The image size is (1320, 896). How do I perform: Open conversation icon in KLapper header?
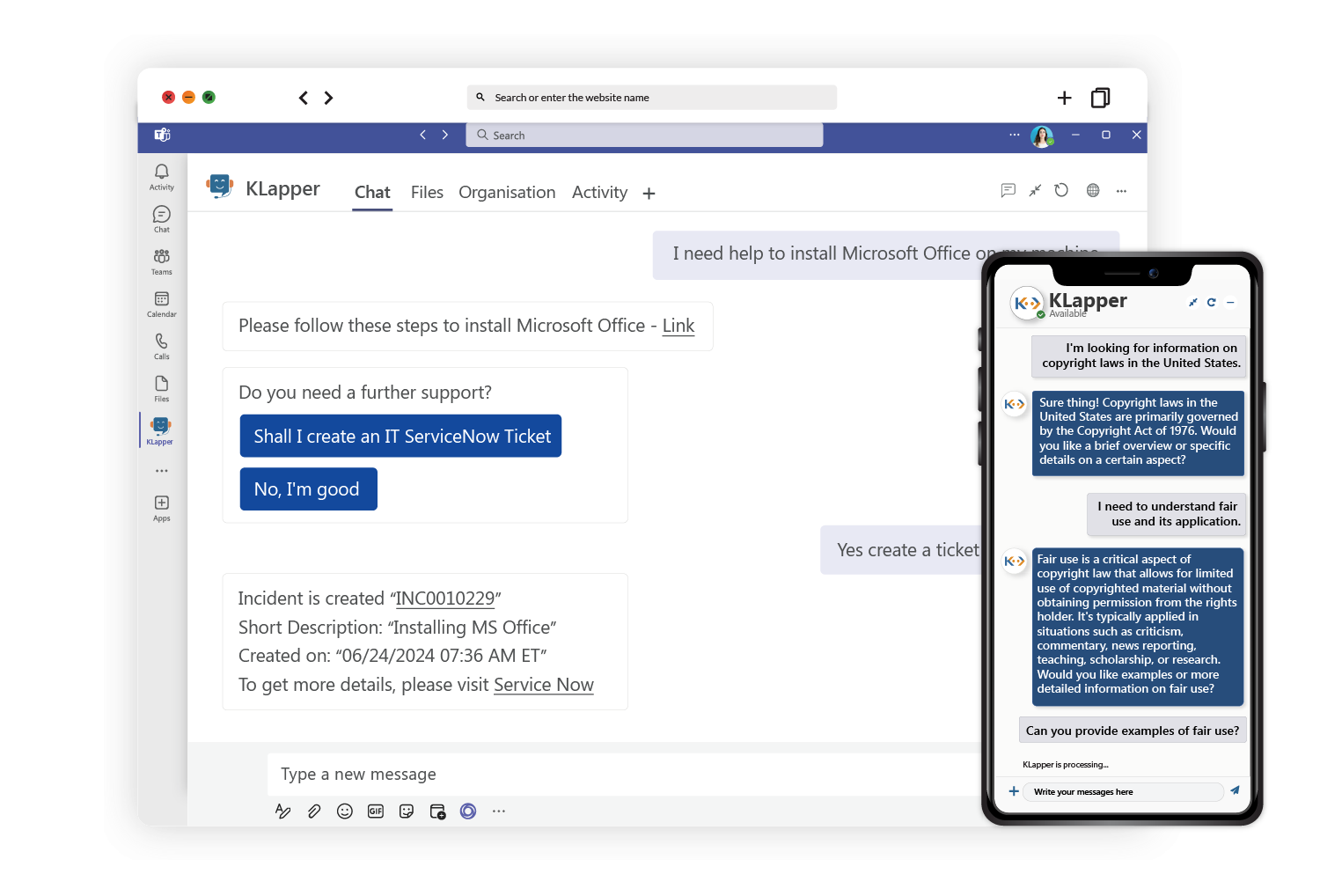point(1008,190)
